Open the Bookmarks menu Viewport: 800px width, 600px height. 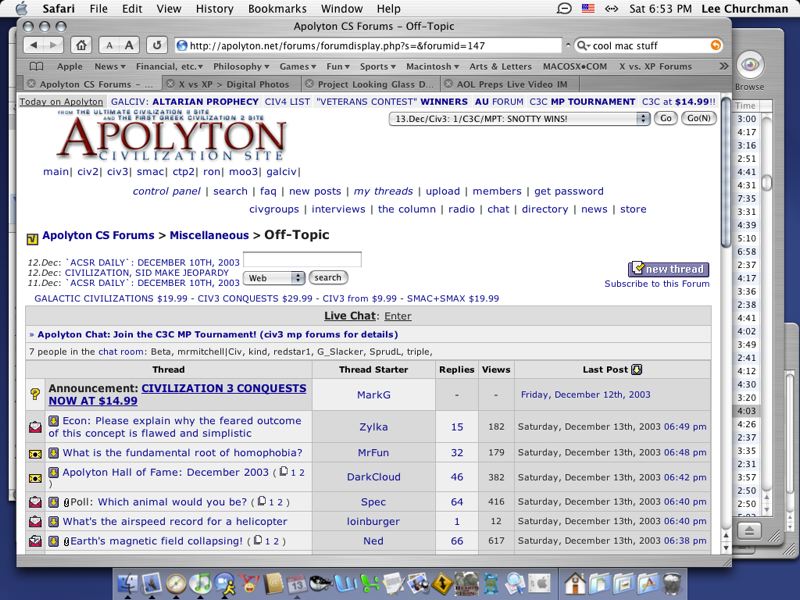coord(277,8)
